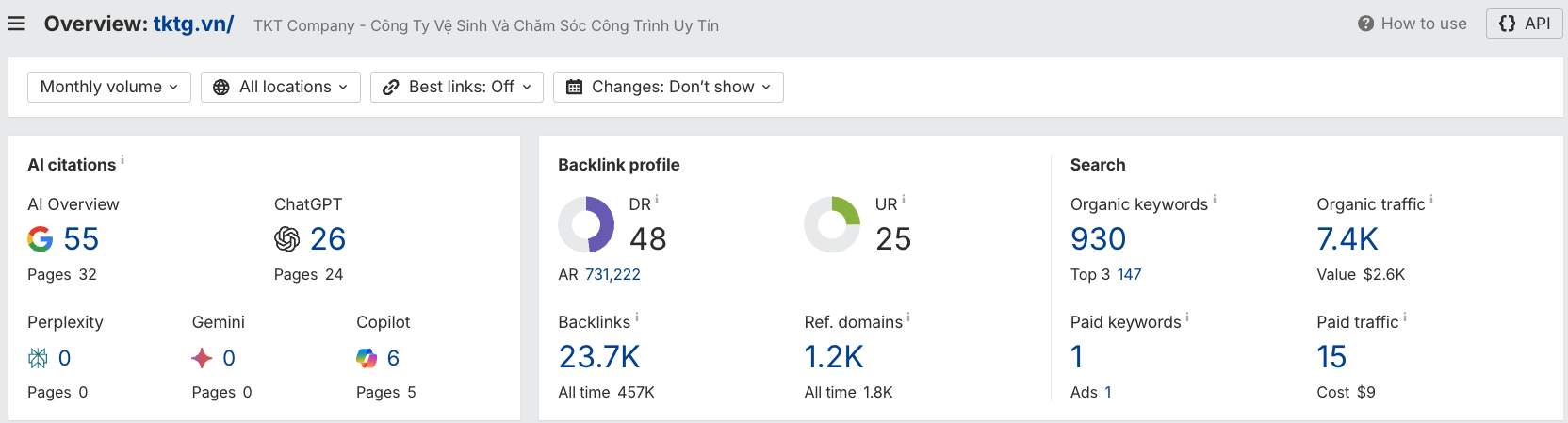This screenshot has width=1568, height=423.
Task: Open the 23.7K backlinks report
Action: (x=599, y=357)
